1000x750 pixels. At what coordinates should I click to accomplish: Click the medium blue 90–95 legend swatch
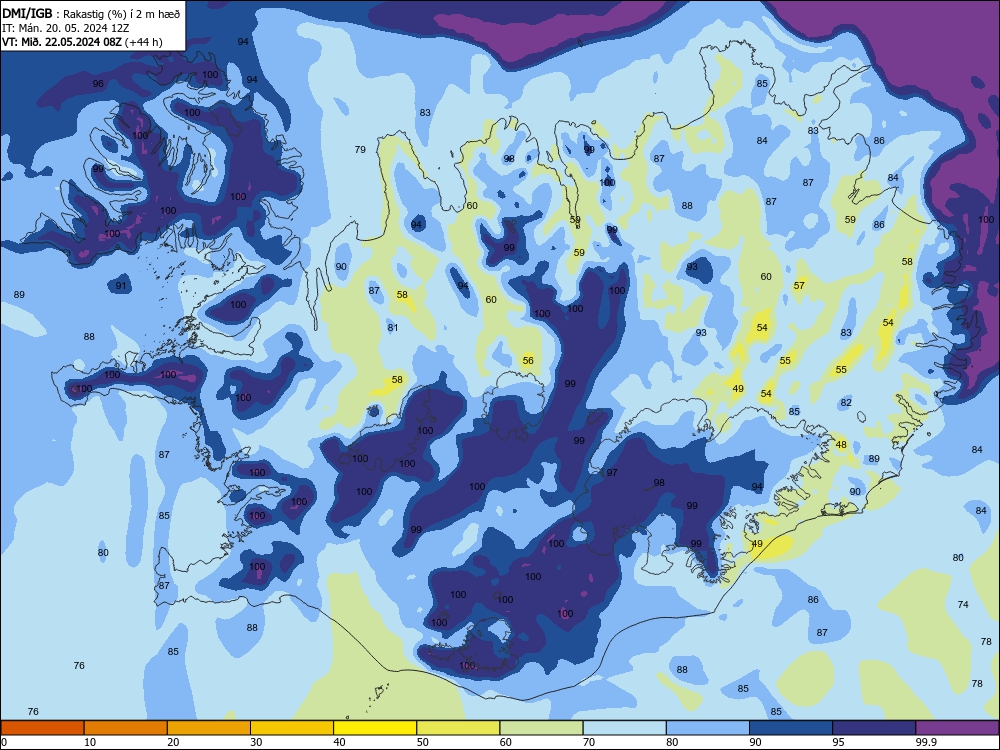point(791,728)
